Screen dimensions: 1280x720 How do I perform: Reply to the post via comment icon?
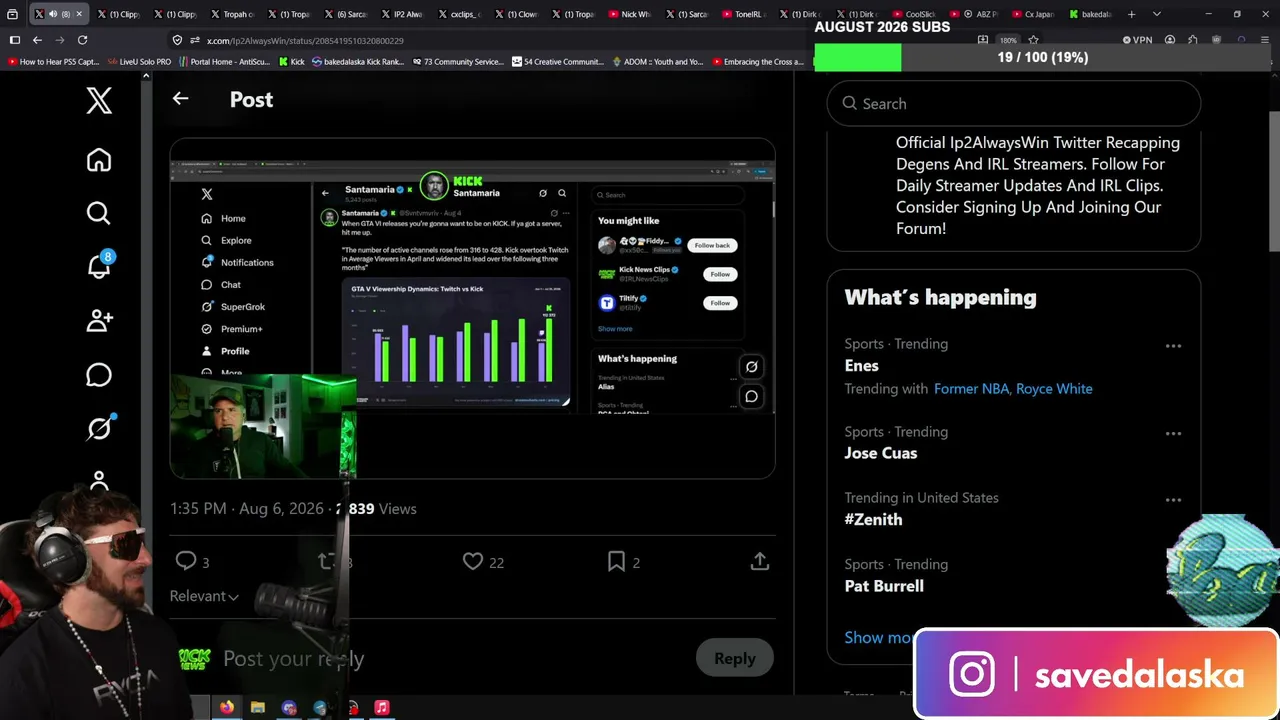(186, 561)
